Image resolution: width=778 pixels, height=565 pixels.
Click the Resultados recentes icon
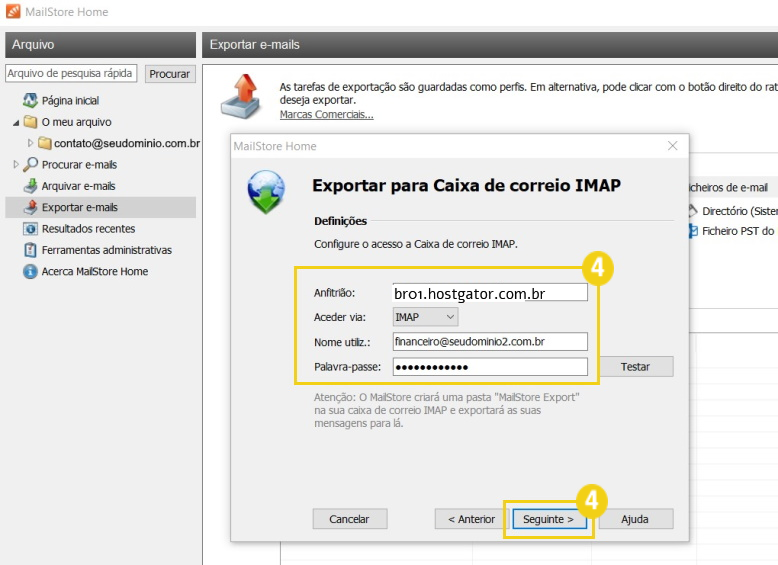tap(30, 229)
